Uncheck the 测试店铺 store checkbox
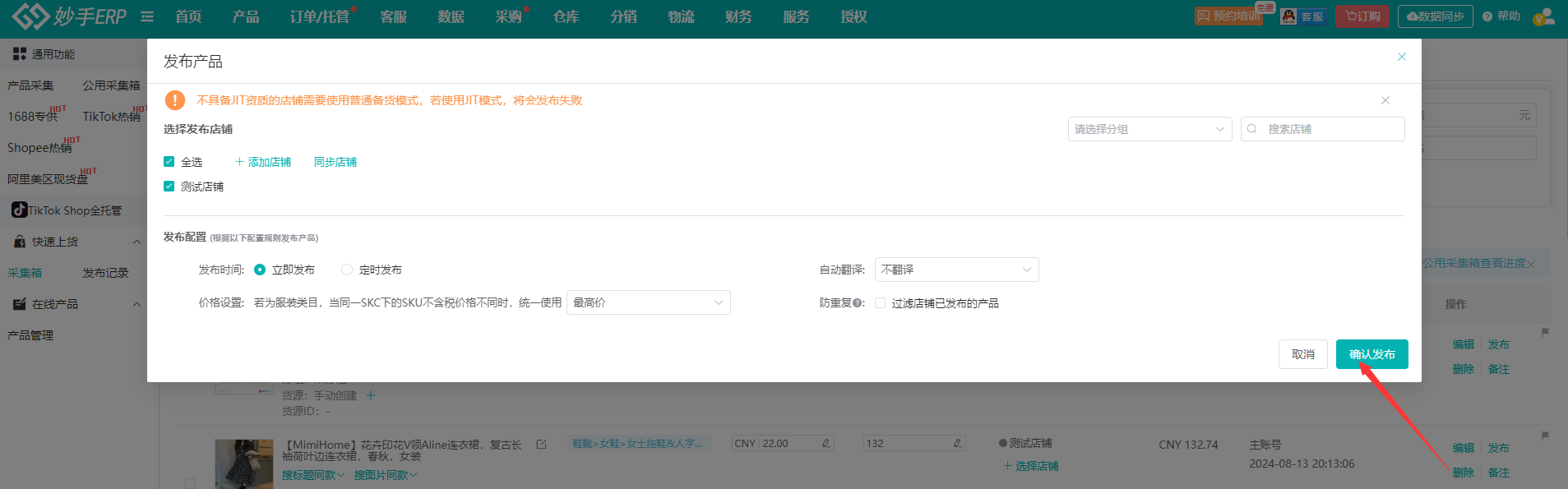Screen dimensions: 1568x489 pyautogui.click(x=169, y=187)
